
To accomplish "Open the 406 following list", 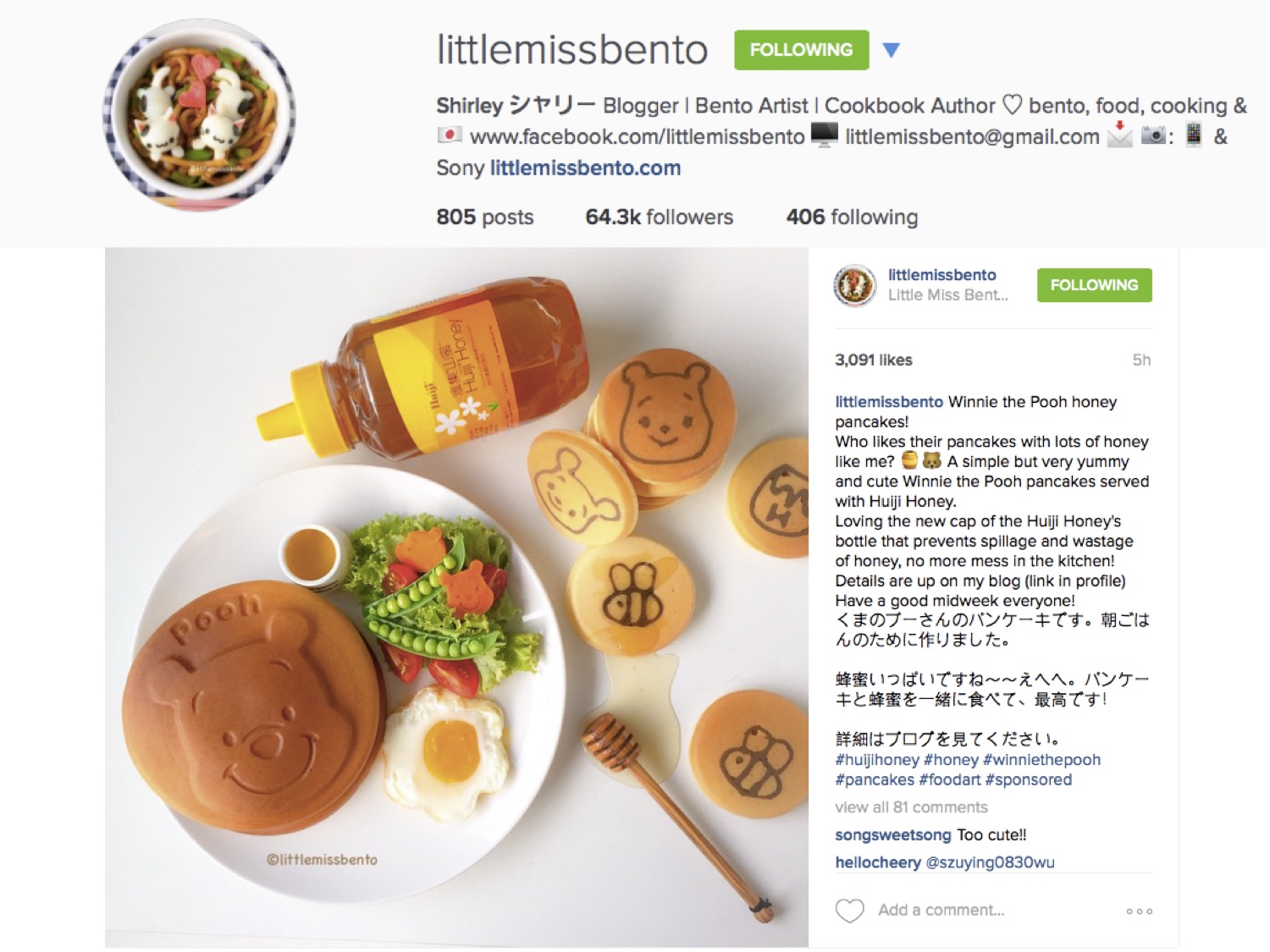I will pos(852,217).
